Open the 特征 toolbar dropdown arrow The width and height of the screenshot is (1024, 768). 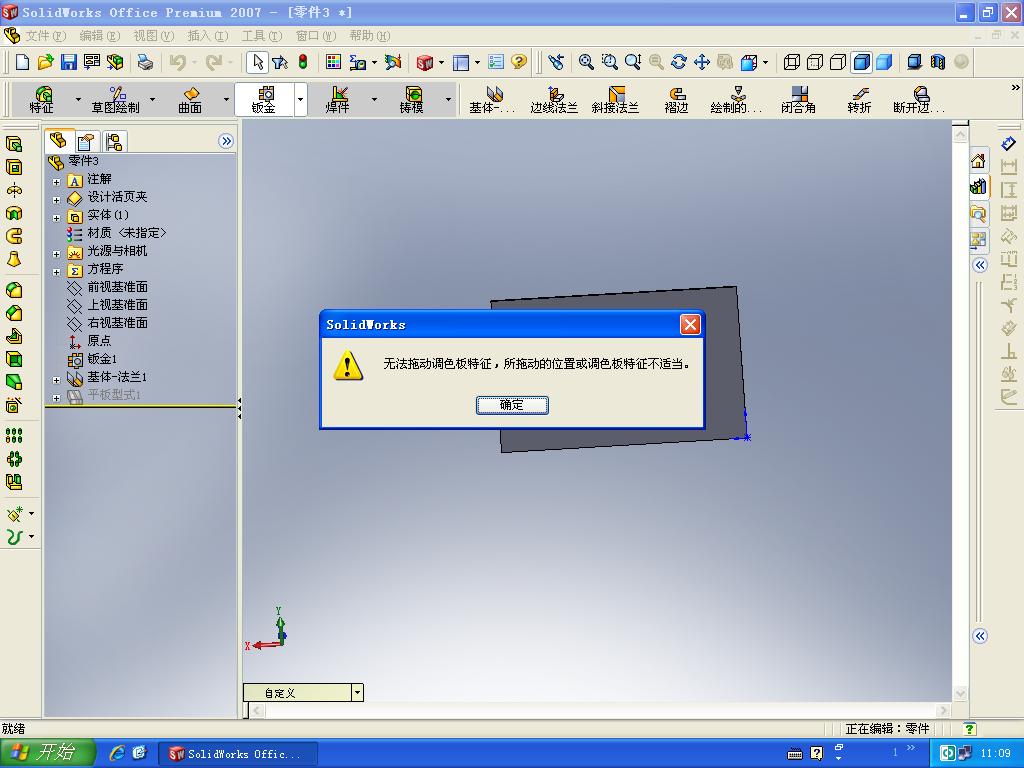(78, 99)
